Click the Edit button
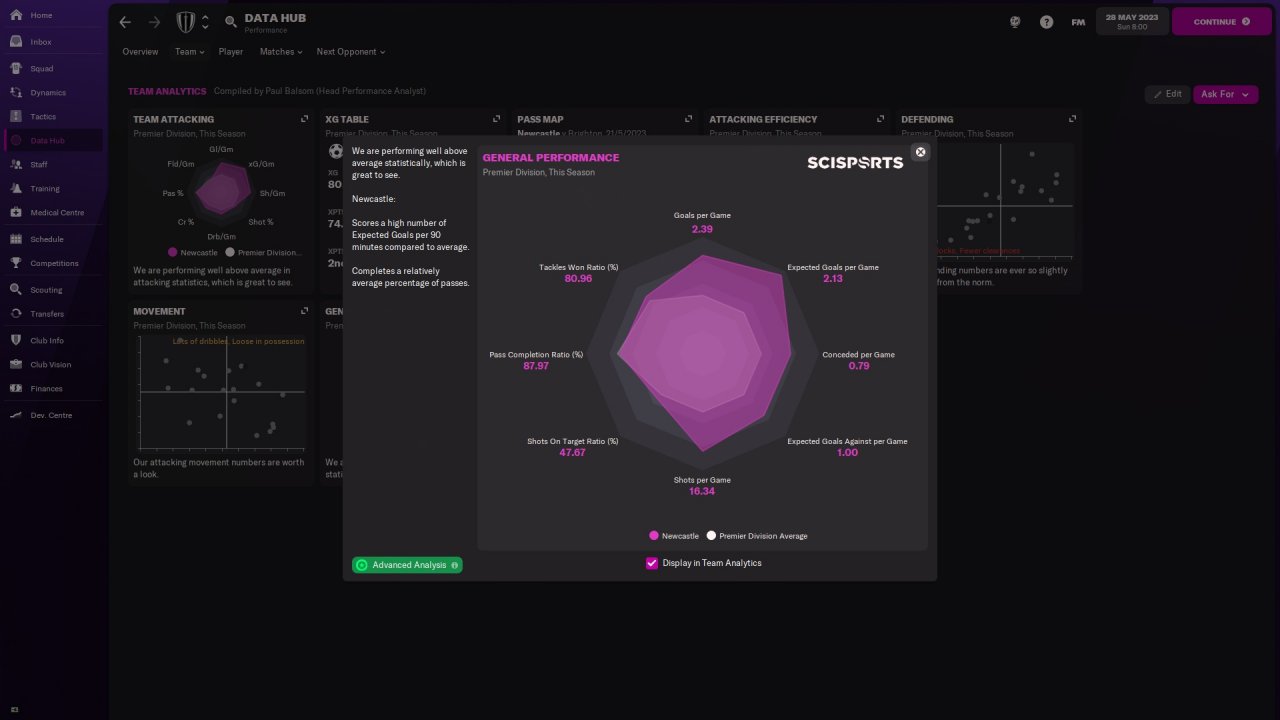1280x720 pixels. [1166, 94]
